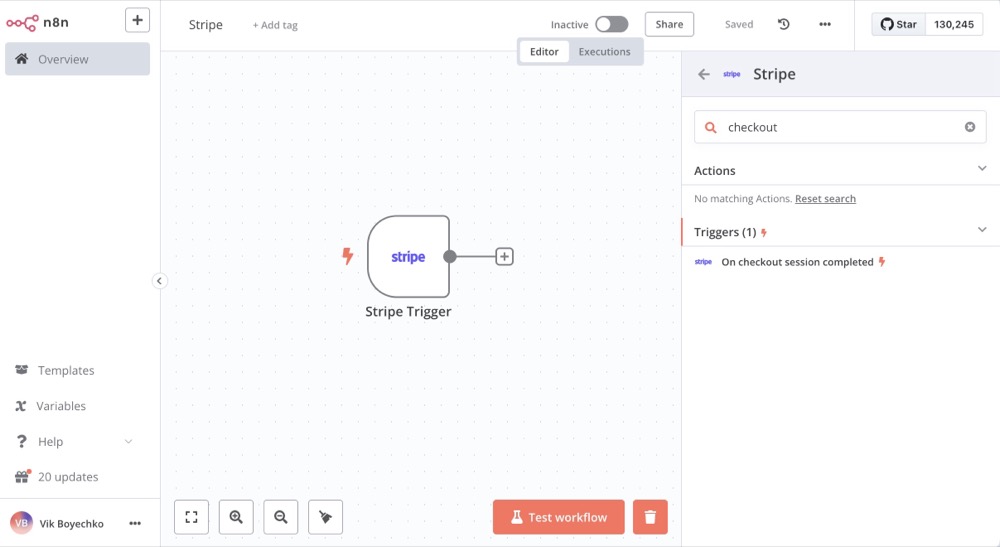
Task: Click the VB user avatar
Action: pyautogui.click(x=21, y=523)
